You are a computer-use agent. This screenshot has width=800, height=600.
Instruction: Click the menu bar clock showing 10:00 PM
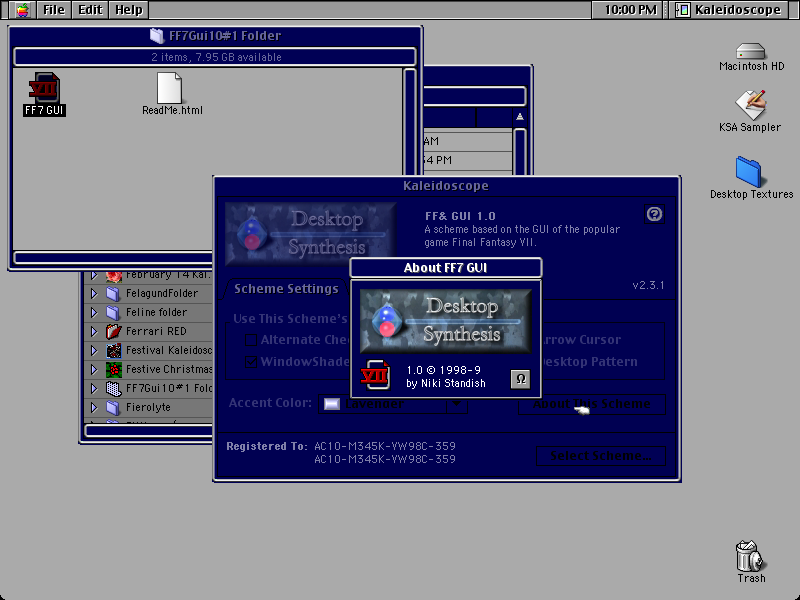(x=630, y=10)
